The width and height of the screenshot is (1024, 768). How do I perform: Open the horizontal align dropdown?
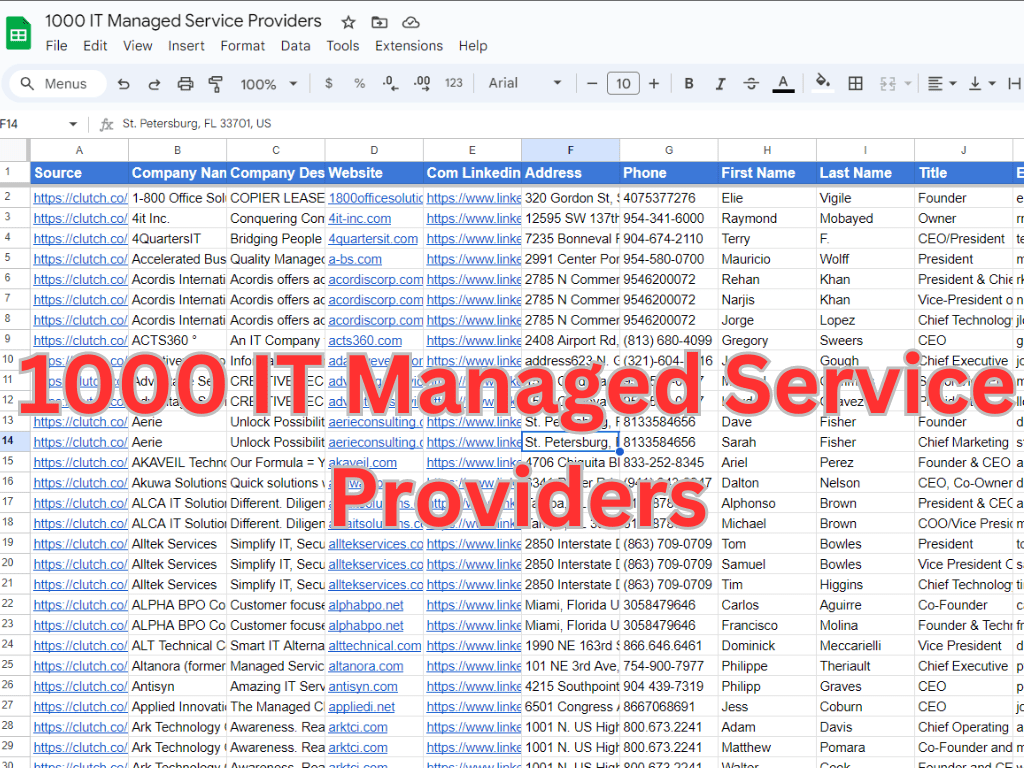pos(941,84)
